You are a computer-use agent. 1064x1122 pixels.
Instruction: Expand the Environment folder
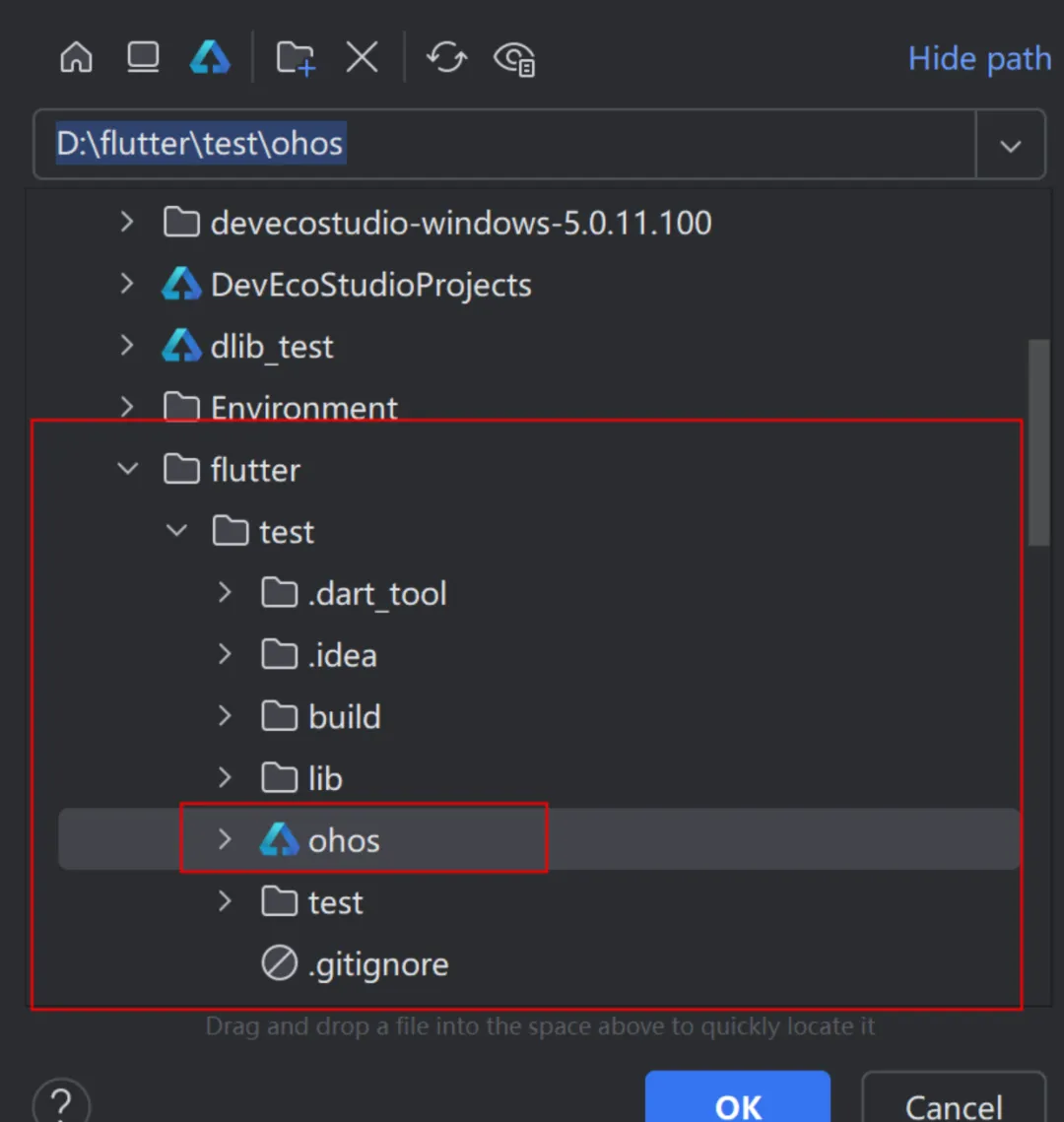(x=127, y=407)
